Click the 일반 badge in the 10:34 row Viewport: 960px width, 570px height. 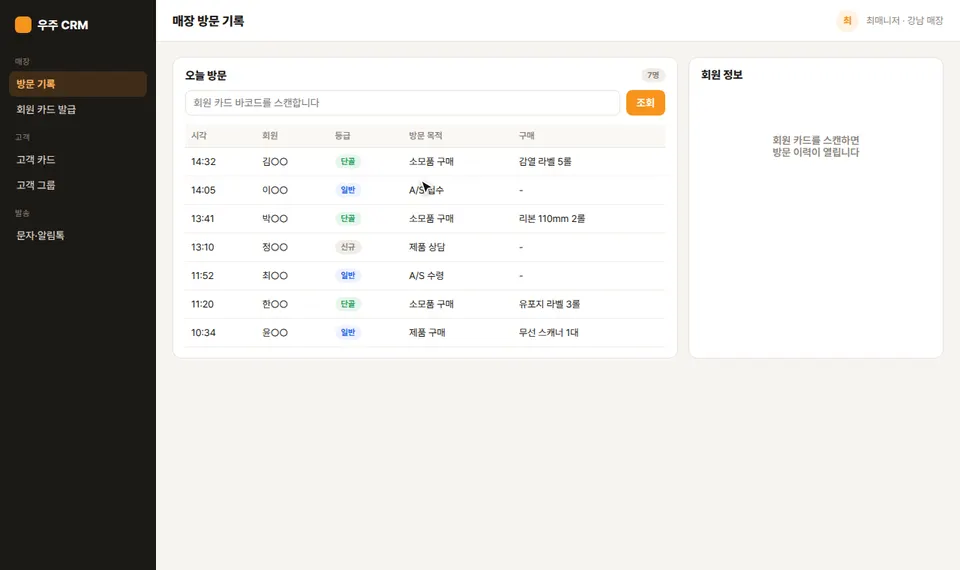coord(348,332)
